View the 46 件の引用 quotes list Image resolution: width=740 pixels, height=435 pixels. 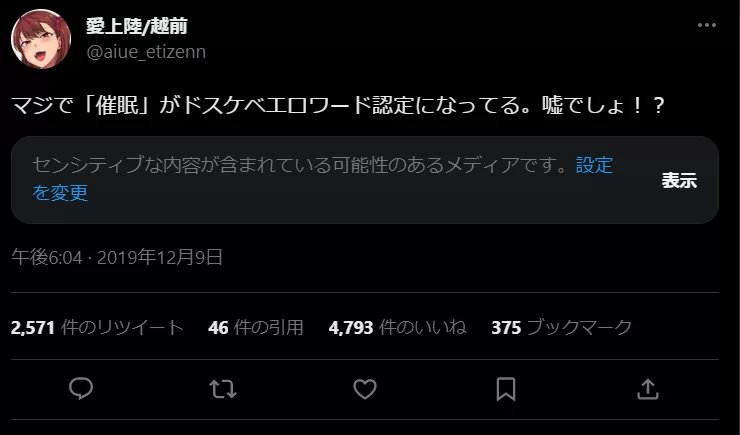coord(255,327)
